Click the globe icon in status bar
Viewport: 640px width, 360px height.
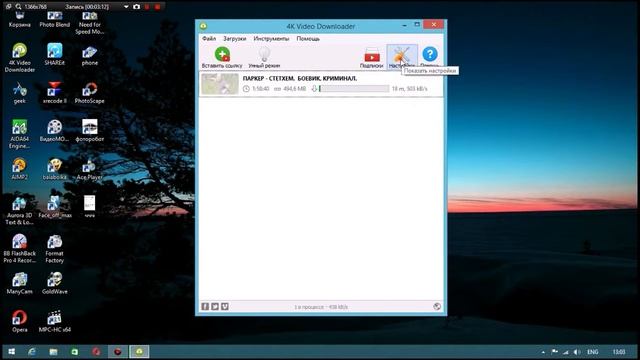[437, 307]
